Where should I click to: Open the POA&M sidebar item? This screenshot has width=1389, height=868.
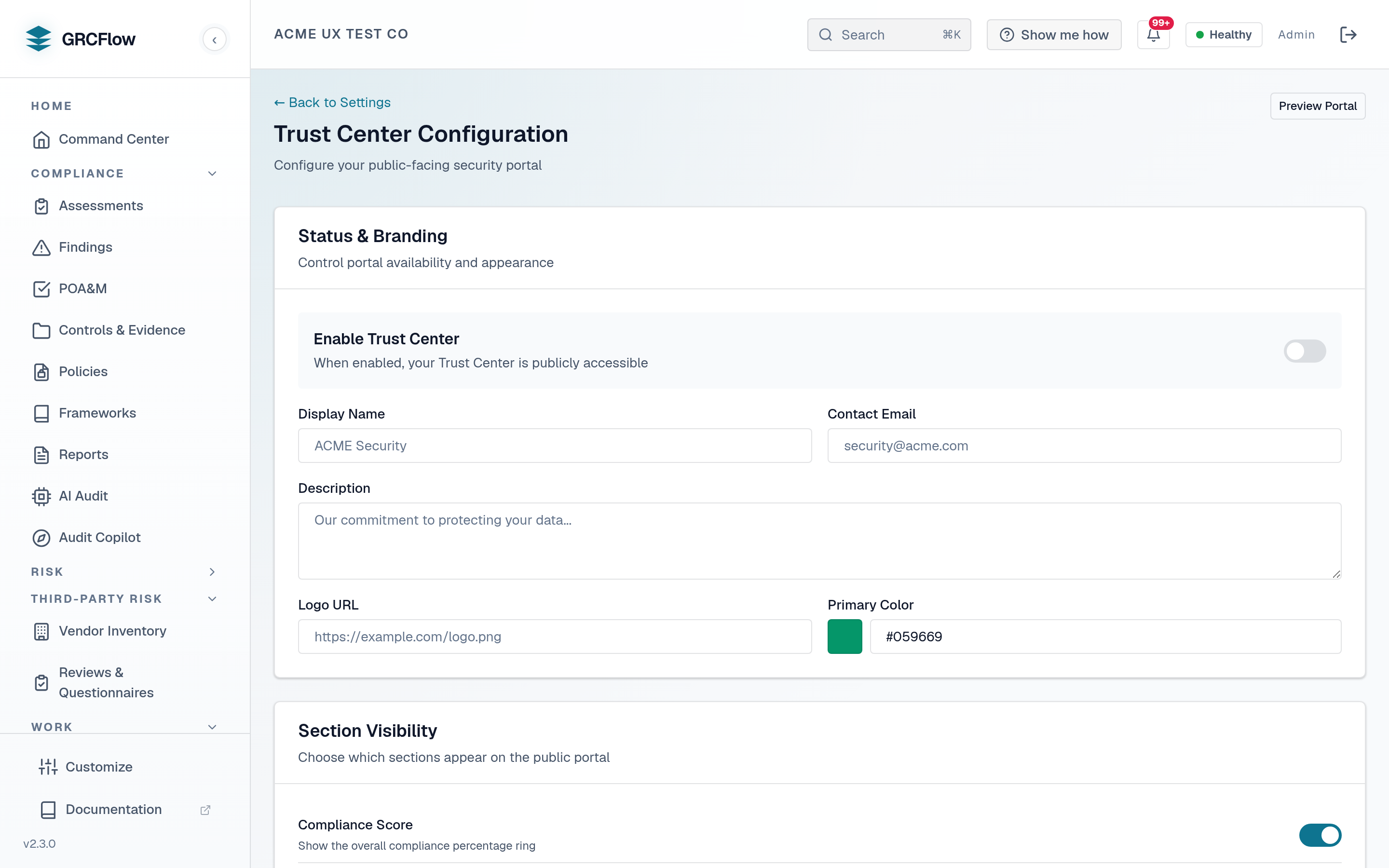[x=124, y=289]
